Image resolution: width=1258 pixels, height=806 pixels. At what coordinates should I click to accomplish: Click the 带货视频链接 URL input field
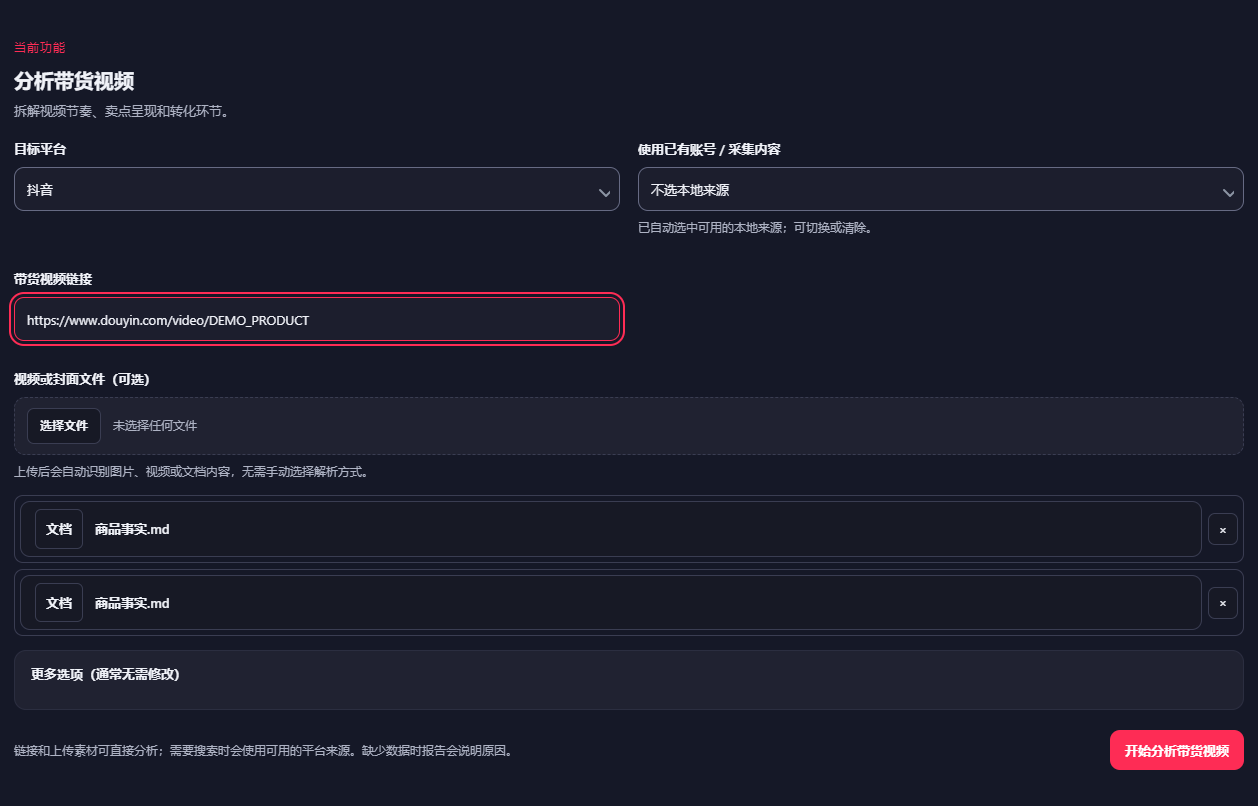[x=317, y=320]
